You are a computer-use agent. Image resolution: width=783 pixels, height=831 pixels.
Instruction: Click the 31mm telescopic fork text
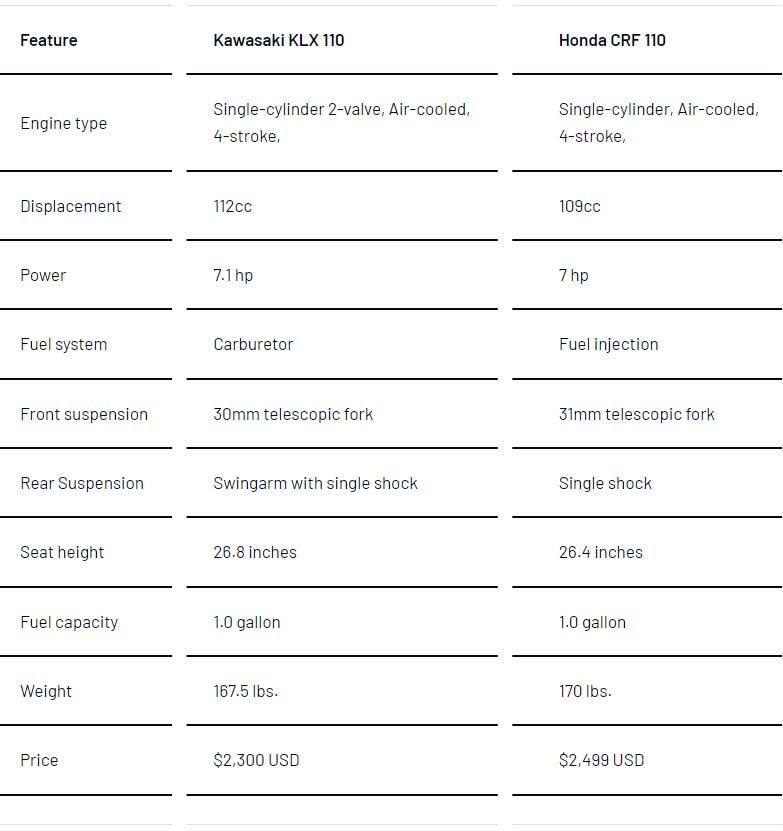pyautogui.click(x=637, y=414)
